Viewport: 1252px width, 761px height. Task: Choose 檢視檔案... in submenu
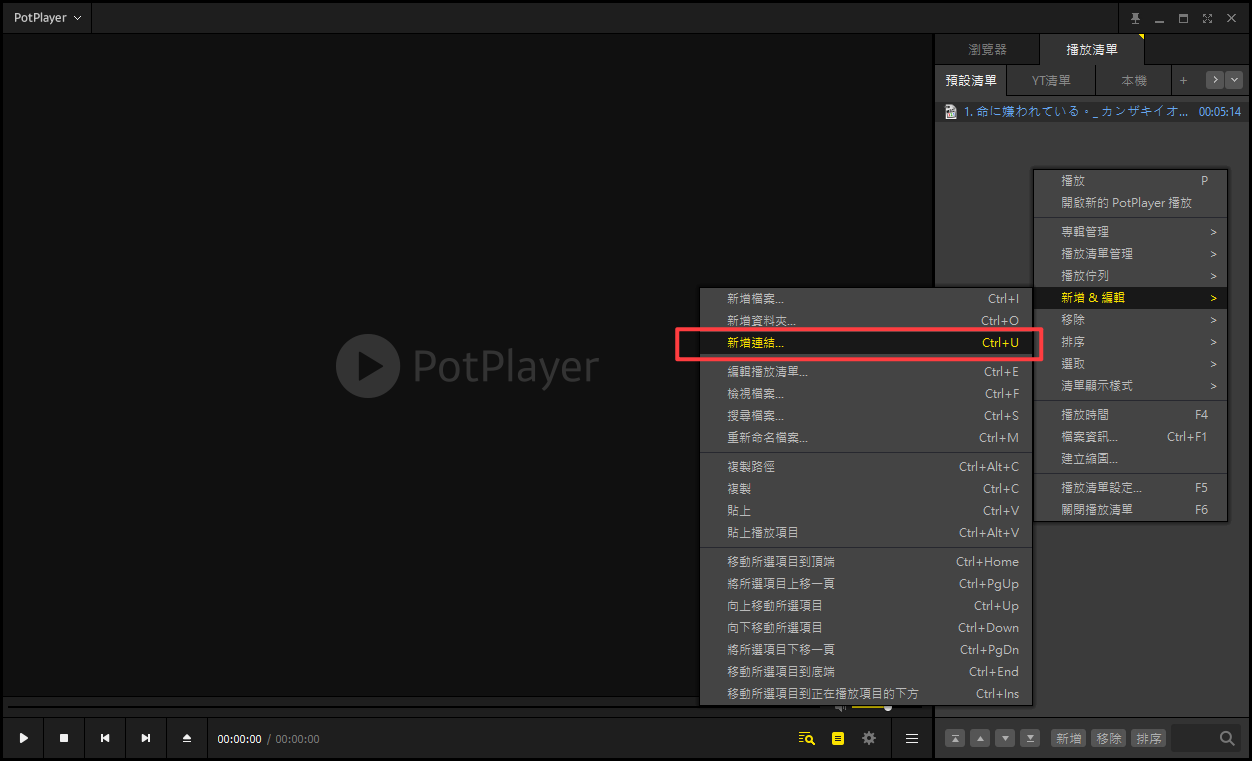[866, 394]
